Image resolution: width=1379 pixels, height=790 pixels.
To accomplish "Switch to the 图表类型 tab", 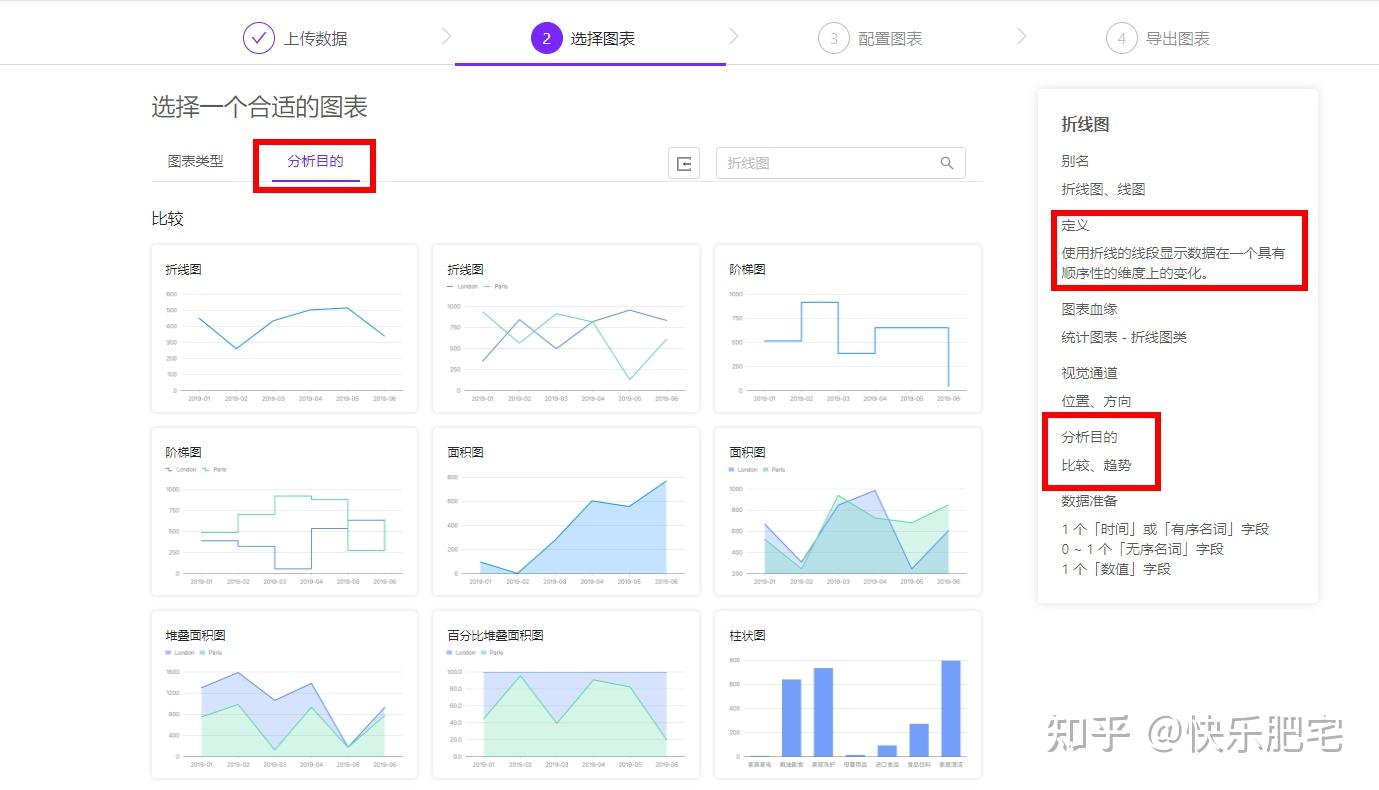I will [x=195, y=161].
